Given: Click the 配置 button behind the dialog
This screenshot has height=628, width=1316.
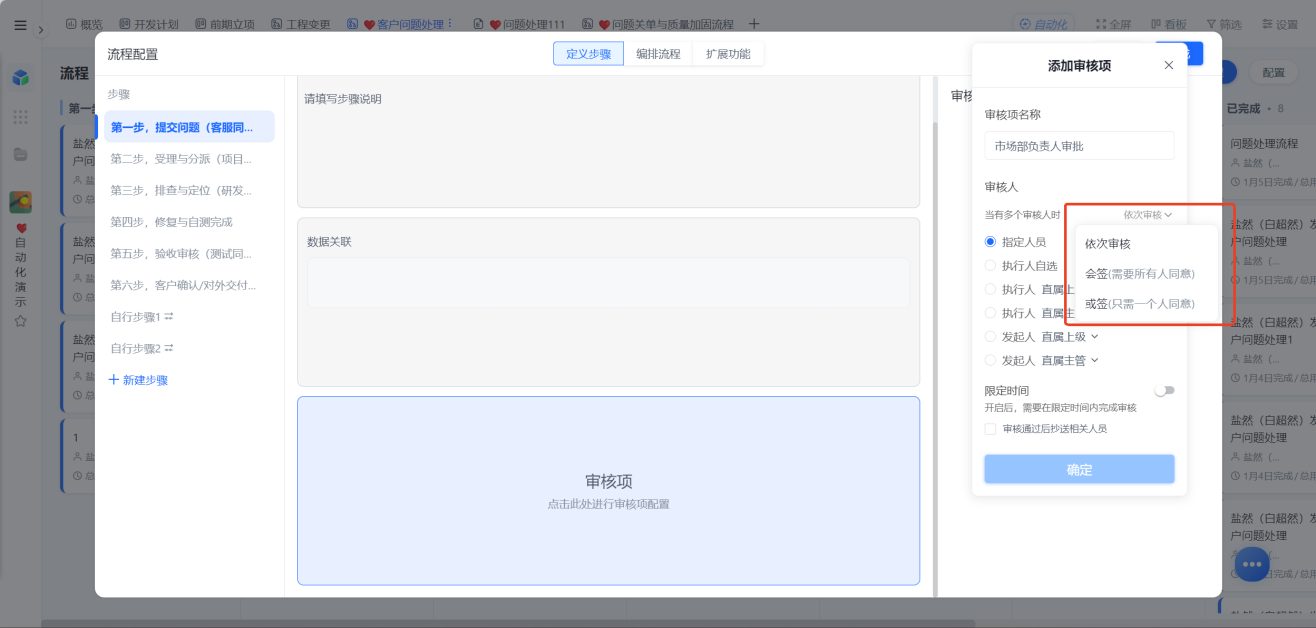Looking at the screenshot, I should tap(1273, 72).
